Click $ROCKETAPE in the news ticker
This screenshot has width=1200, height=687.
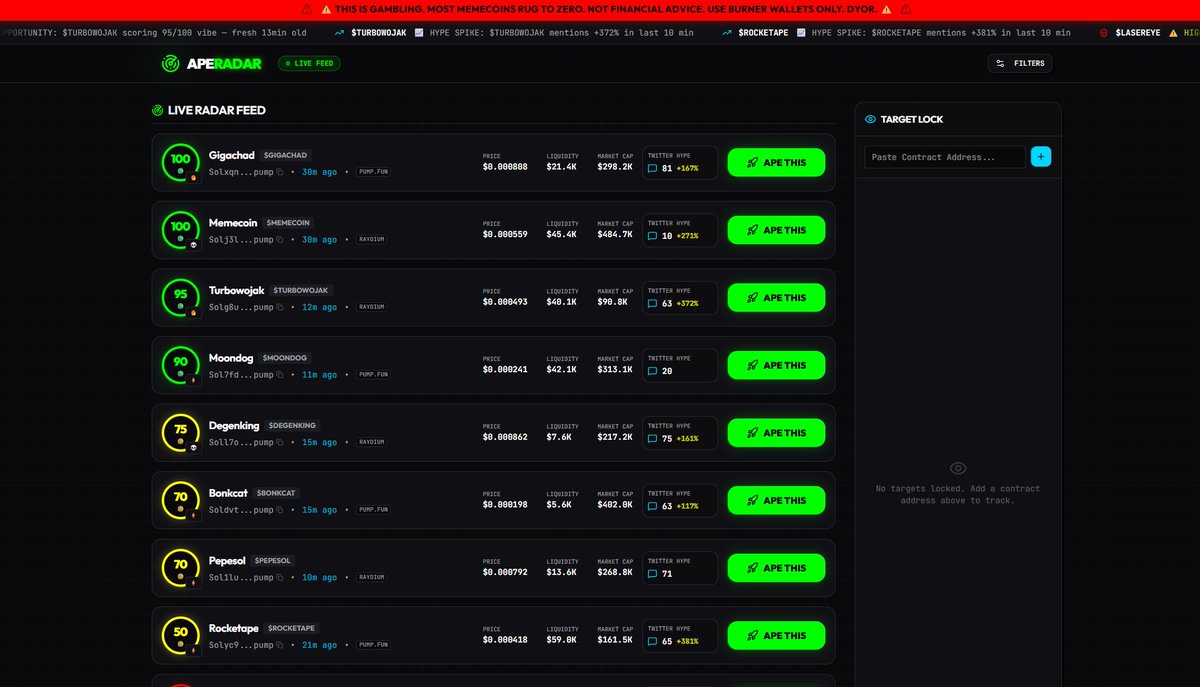click(763, 33)
